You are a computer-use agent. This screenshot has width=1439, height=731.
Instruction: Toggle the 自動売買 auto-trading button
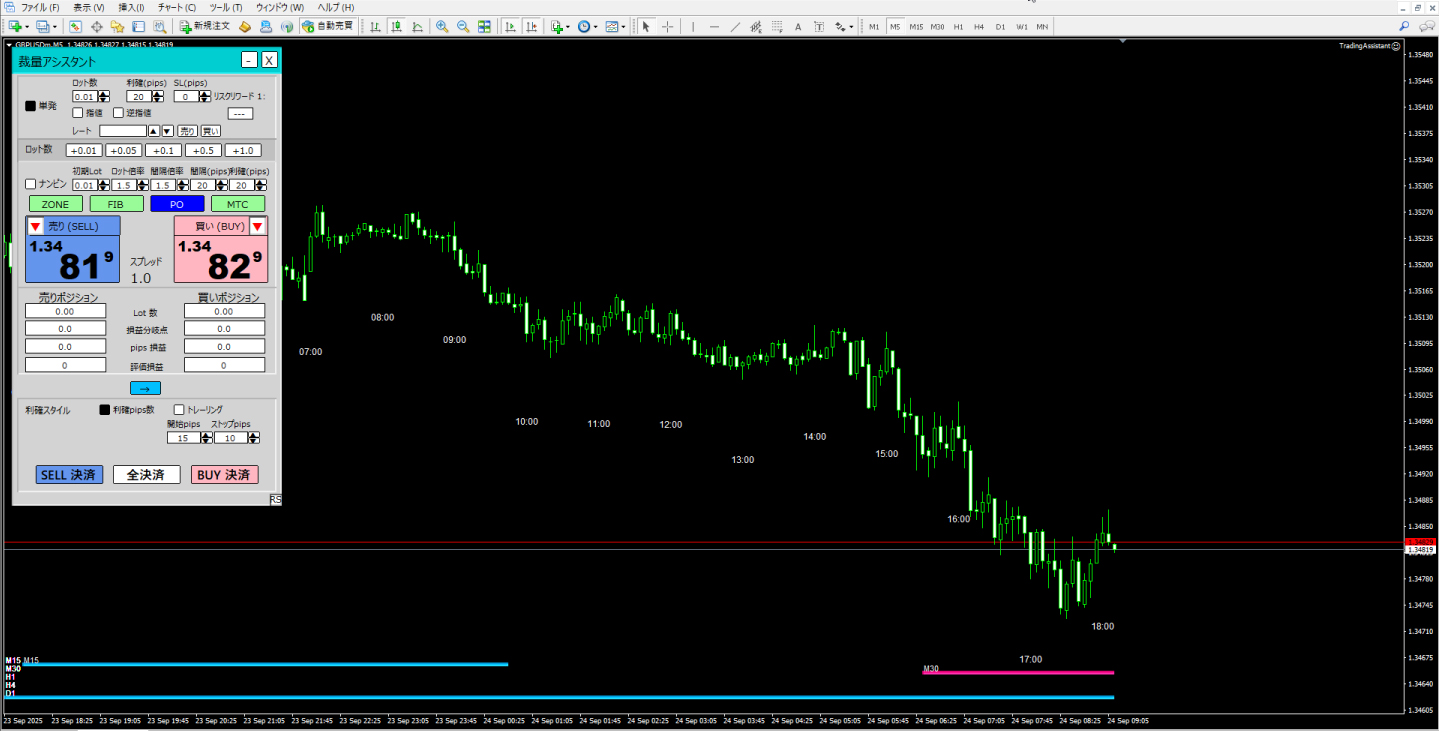click(327, 26)
